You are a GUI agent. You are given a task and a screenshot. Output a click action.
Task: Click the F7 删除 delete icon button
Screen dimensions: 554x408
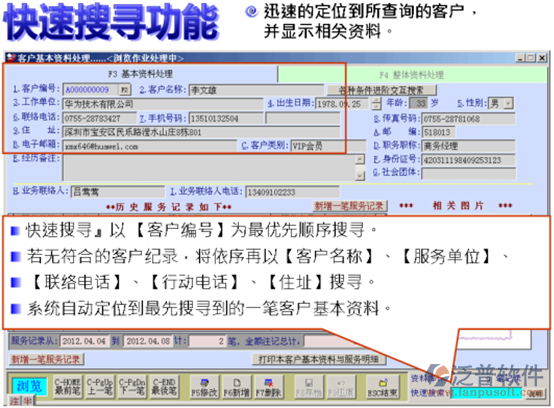[x=268, y=387]
